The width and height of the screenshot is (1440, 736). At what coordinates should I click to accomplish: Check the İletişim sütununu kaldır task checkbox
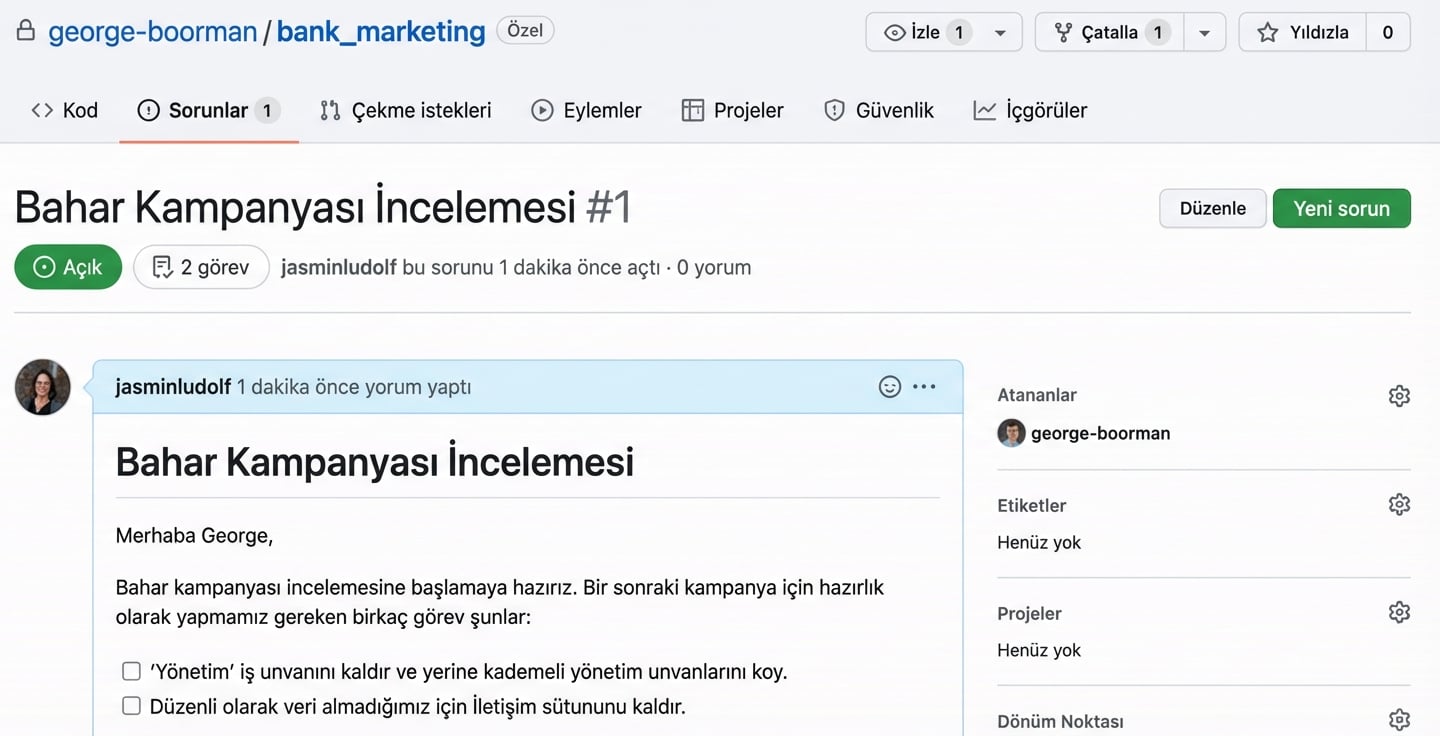click(x=131, y=706)
